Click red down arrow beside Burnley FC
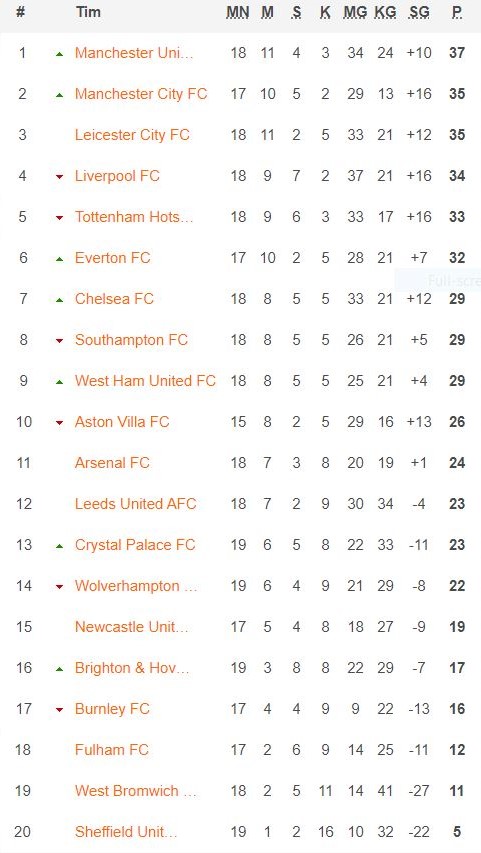The image size is (481, 853). click(59, 710)
